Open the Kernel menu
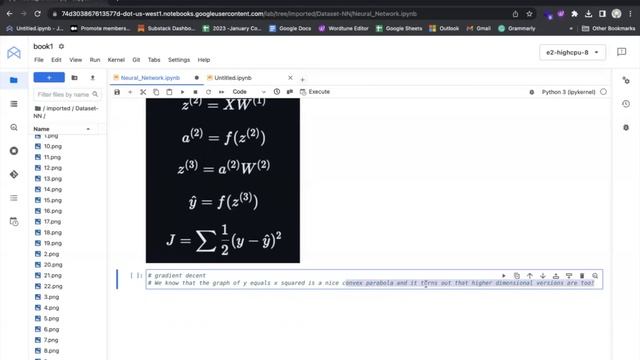This screenshot has width=640, height=360. point(116,60)
